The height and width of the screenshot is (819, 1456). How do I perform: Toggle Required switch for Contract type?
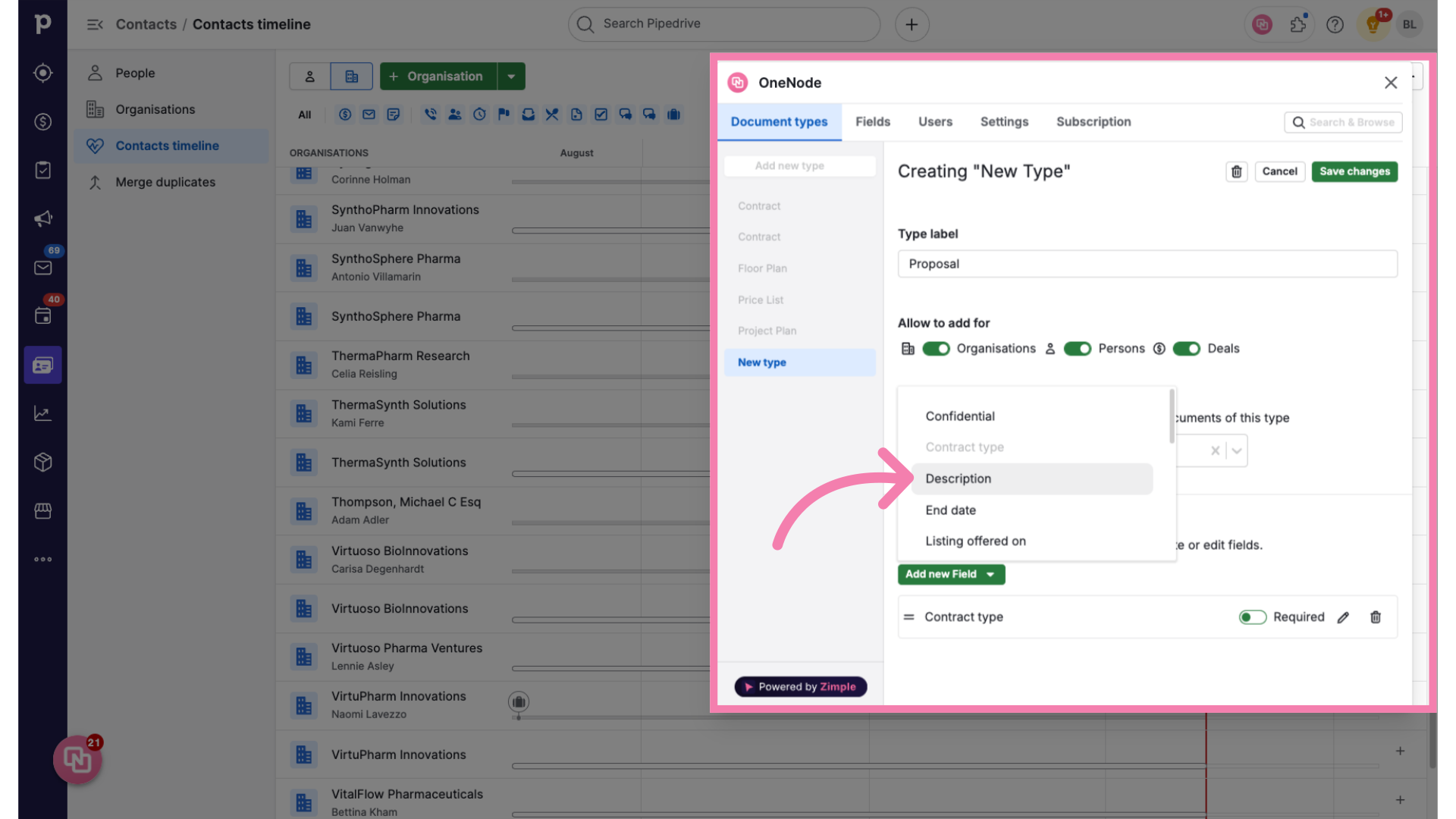pyautogui.click(x=1252, y=617)
